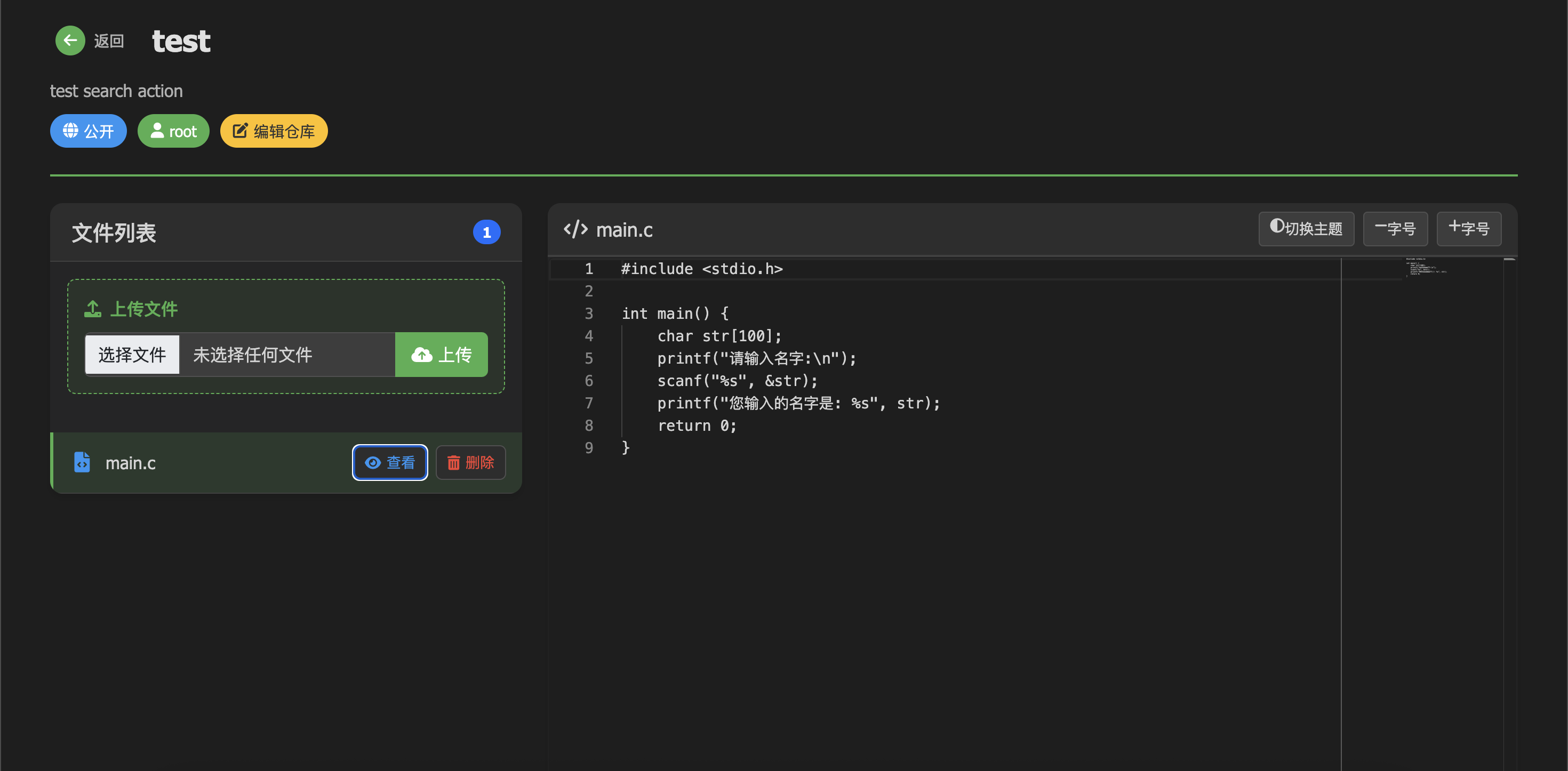Click the globe icon on 公开 badge
1568x771 pixels.
coord(70,131)
